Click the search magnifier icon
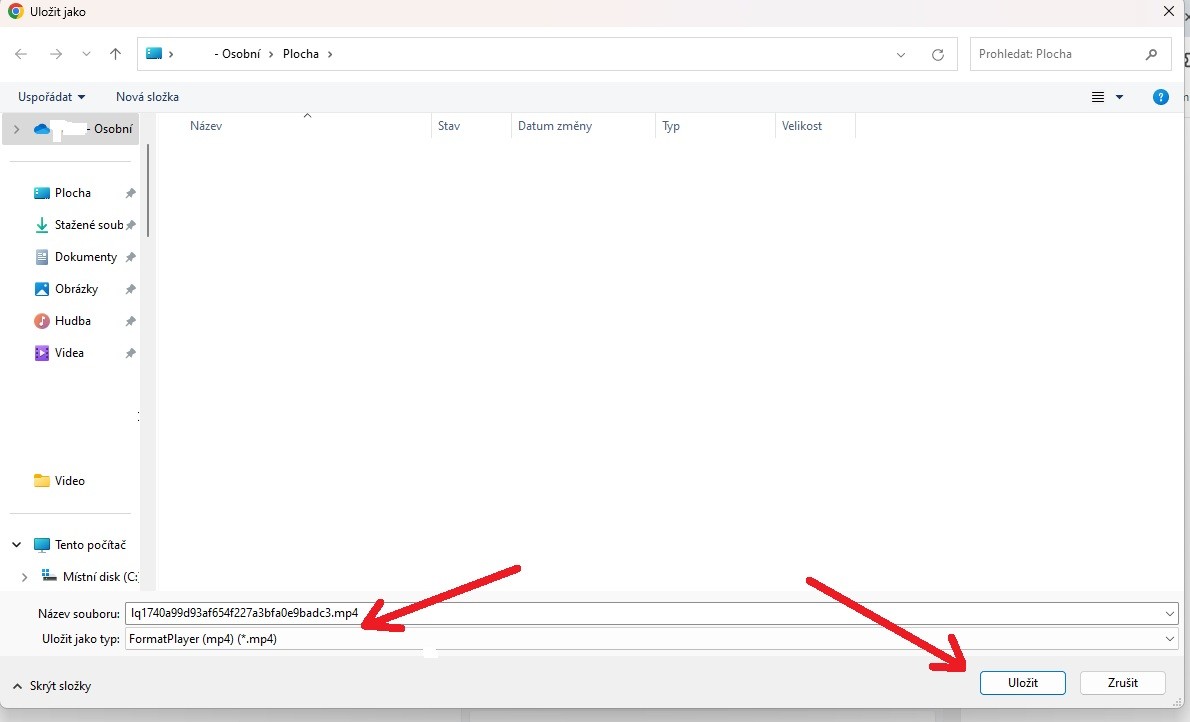The height and width of the screenshot is (722, 1190). (x=1151, y=54)
